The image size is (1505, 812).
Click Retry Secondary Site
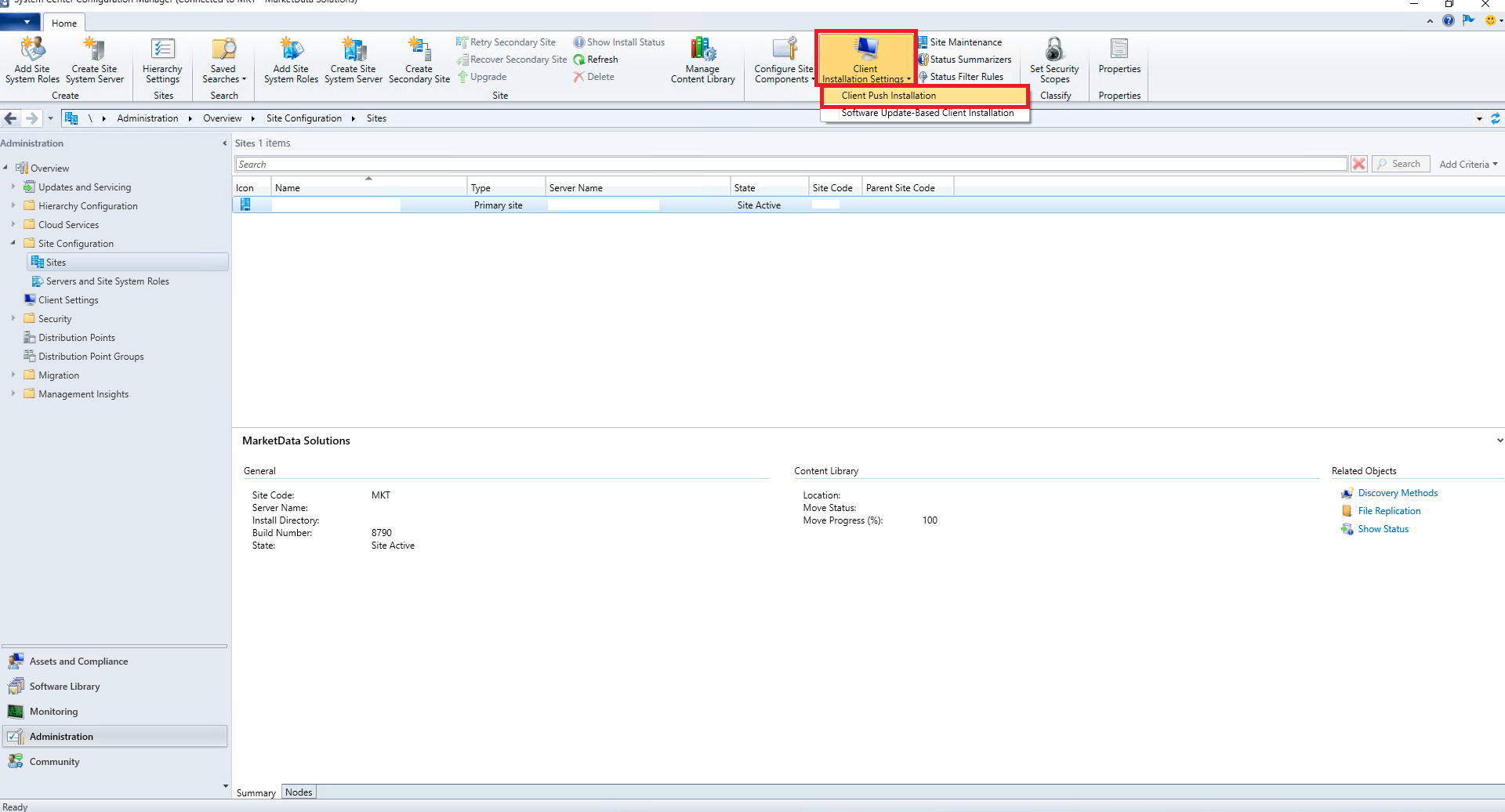coord(506,42)
